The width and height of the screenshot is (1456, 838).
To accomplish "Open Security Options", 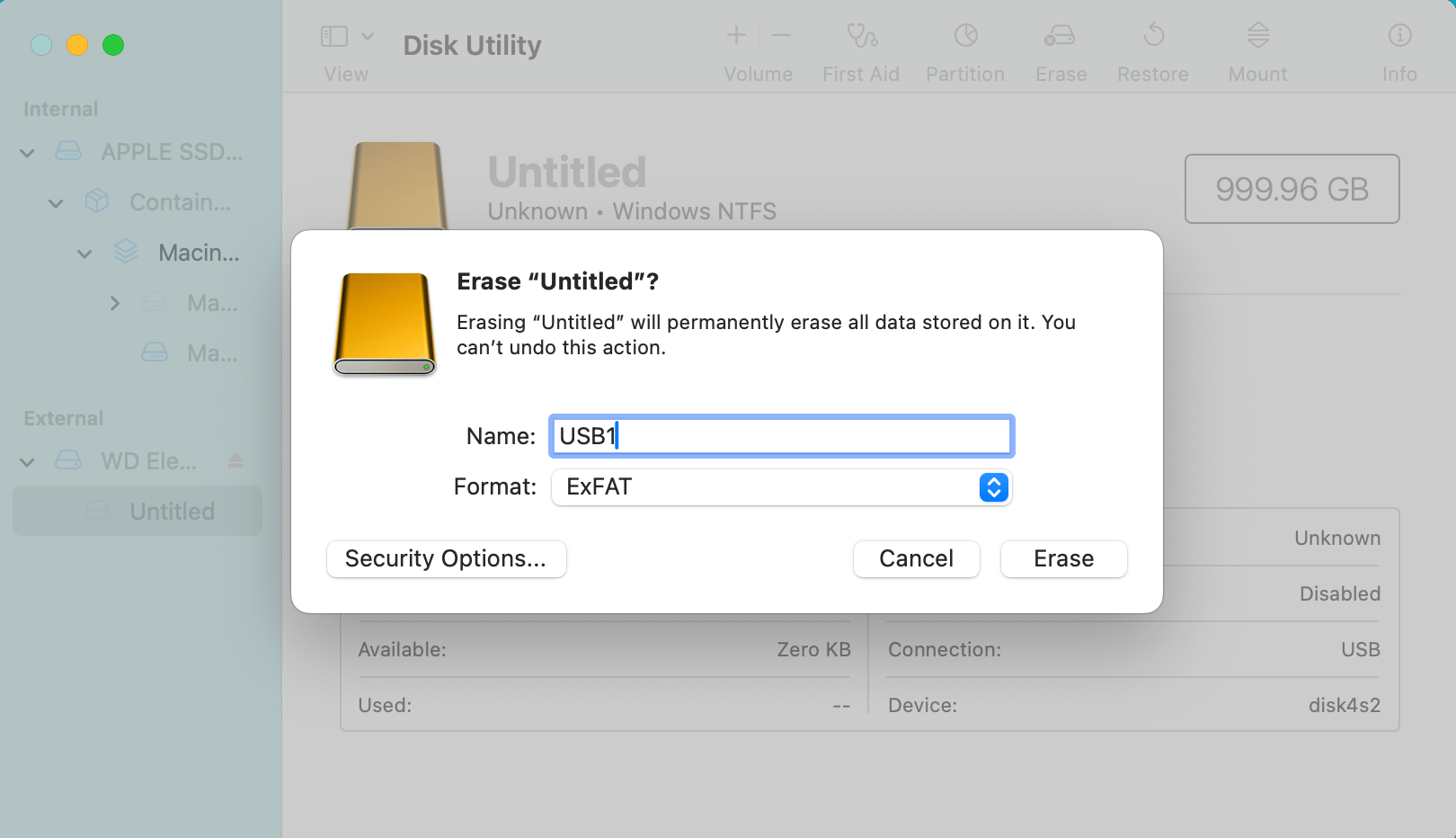I will [446, 558].
